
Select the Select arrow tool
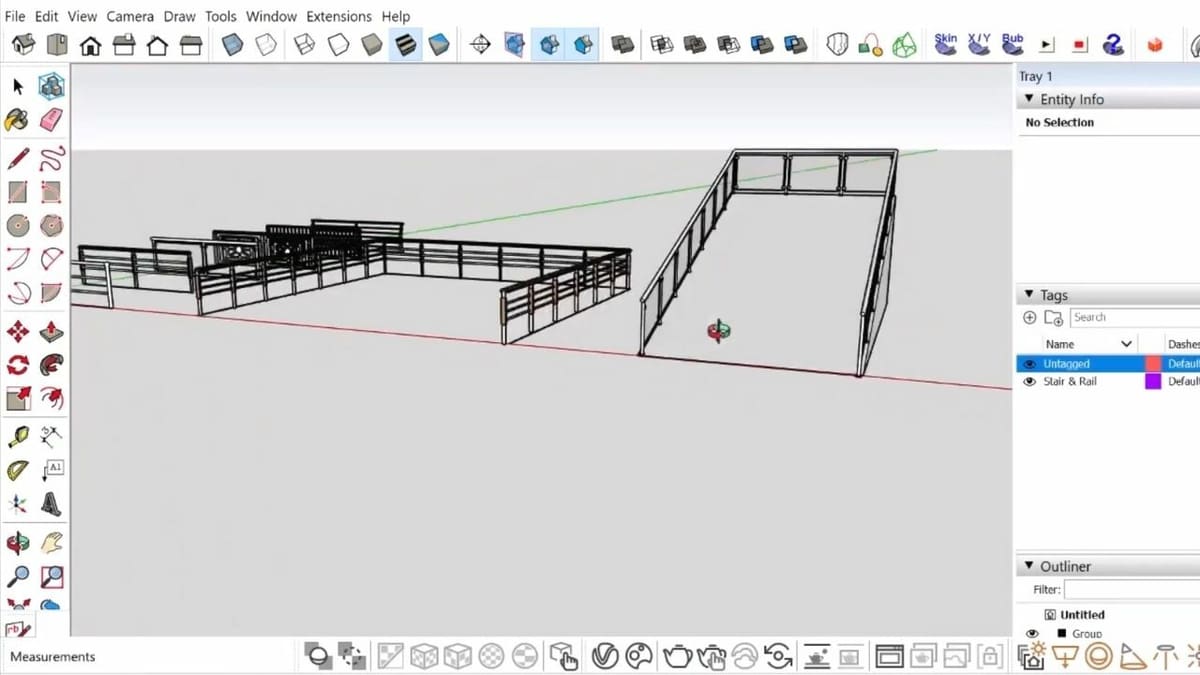[x=18, y=87]
